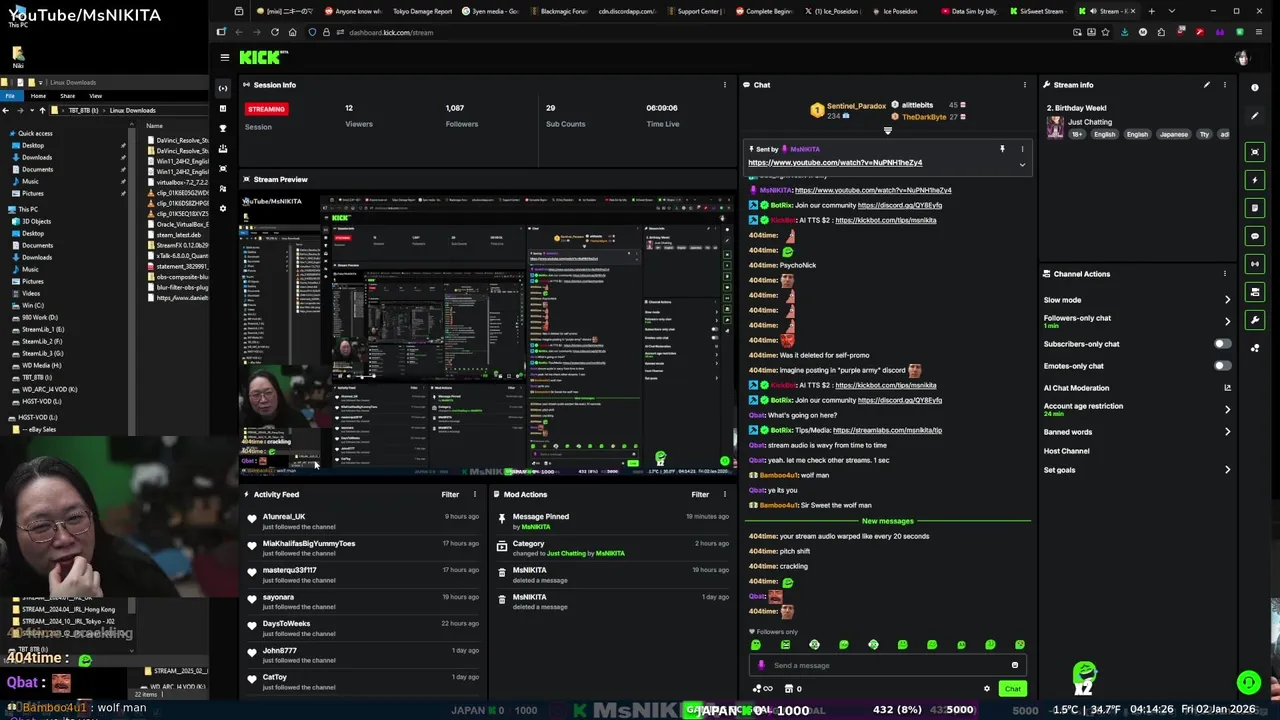Go to browser home page

292,32
